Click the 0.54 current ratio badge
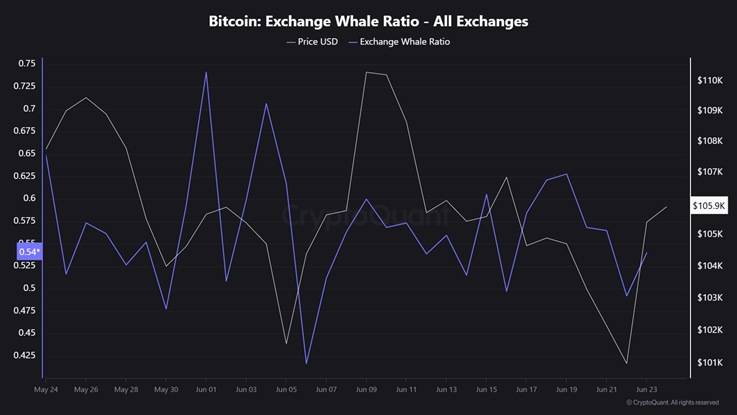 pos(28,252)
